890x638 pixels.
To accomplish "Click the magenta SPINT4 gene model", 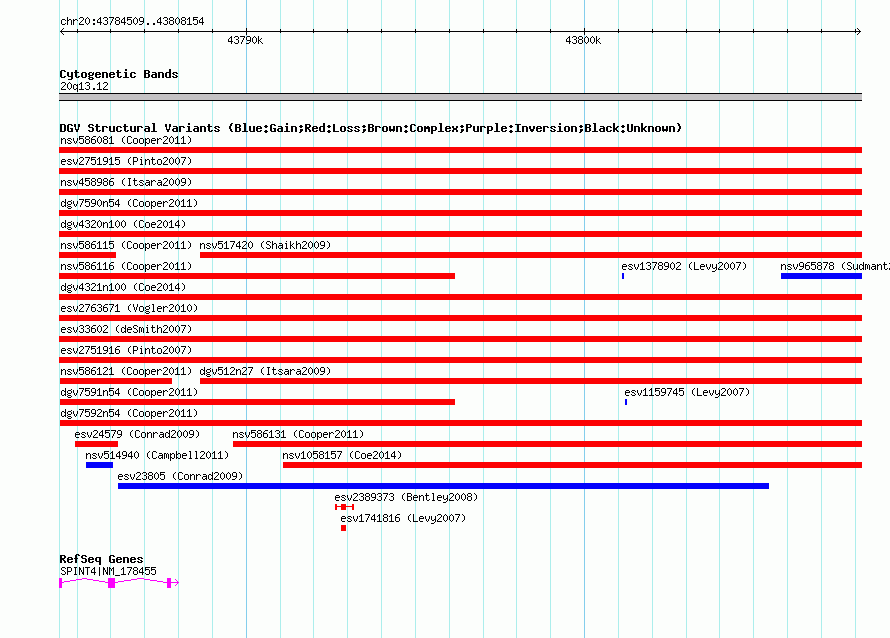I will tap(119, 582).
